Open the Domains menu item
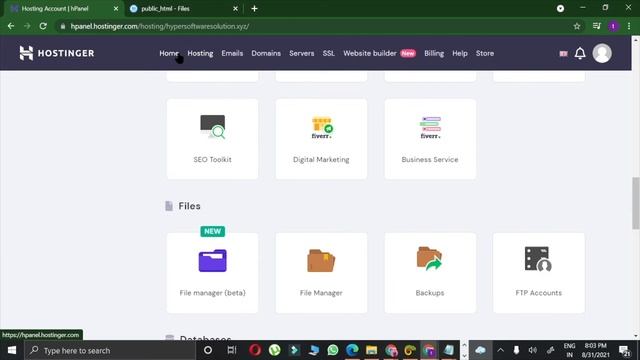The width and height of the screenshot is (640, 360). pyautogui.click(x=266, y=53)
